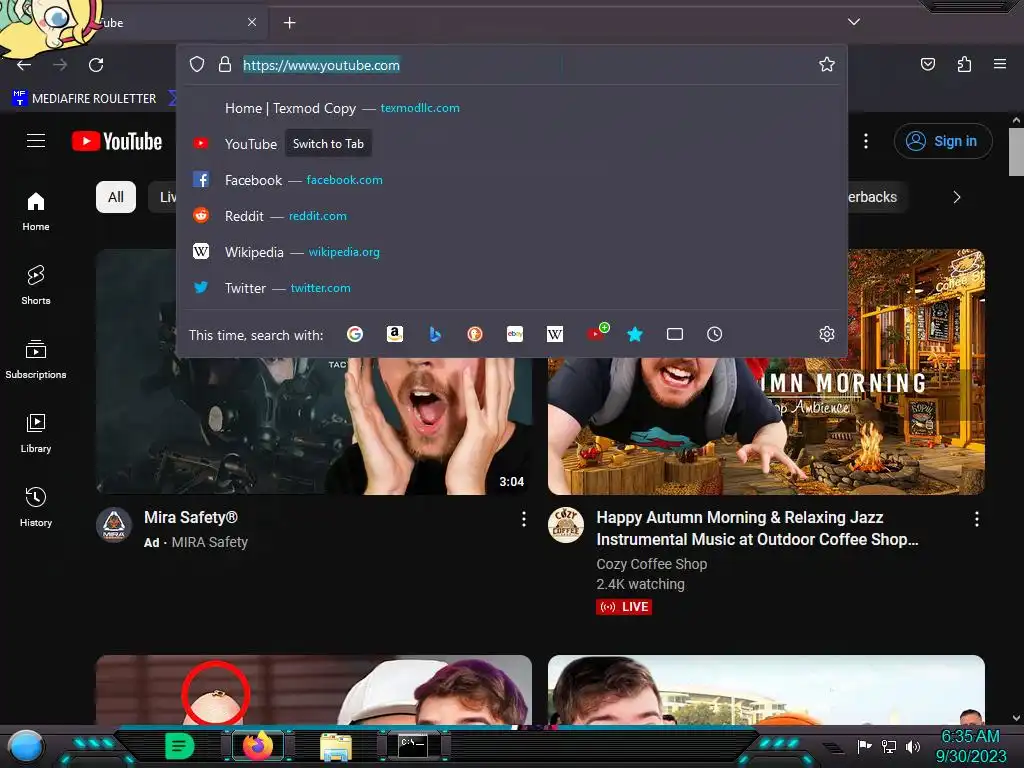Expand the list all tabs chevron
This screenshot has height=768, width=1024.
854,22
